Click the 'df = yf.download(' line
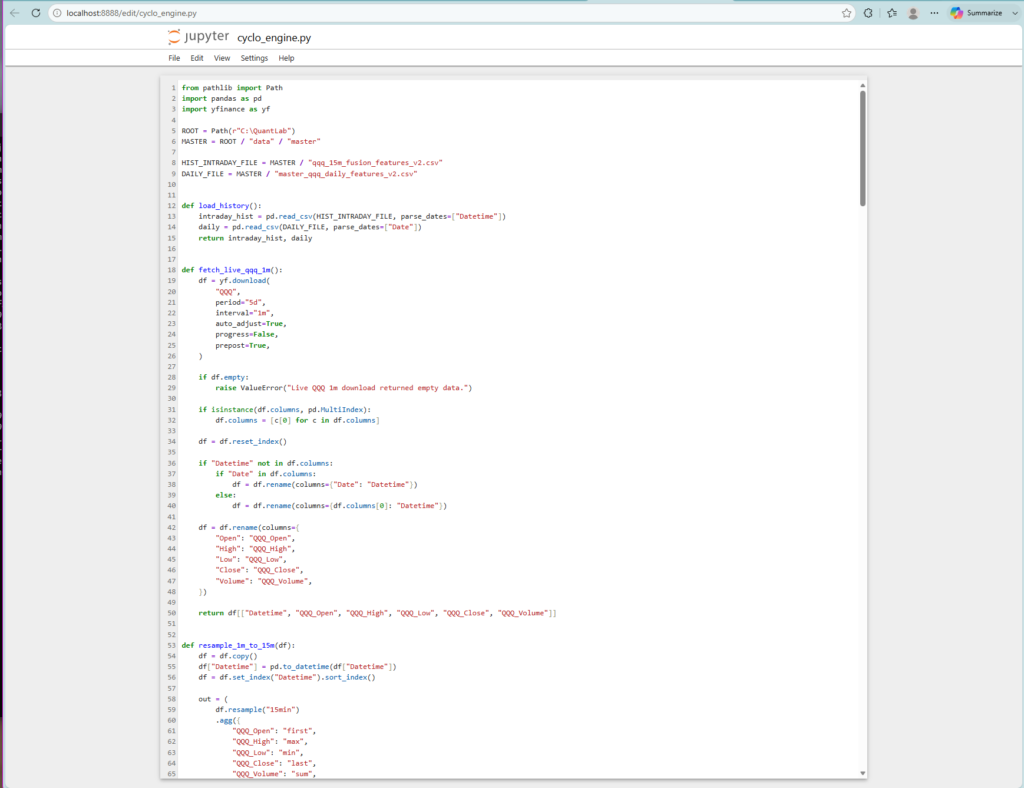Screen dimensions: 1024x788 [234, 281]
